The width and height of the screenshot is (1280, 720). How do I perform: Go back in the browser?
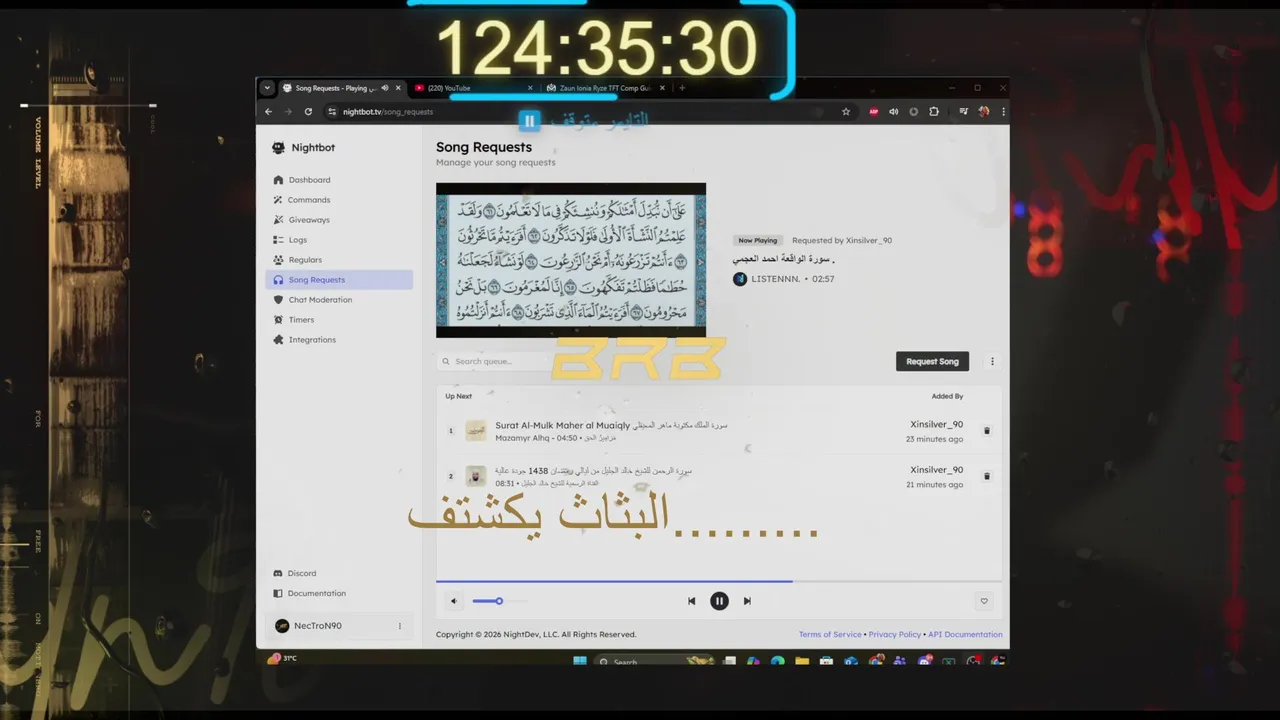click(269, 111)
